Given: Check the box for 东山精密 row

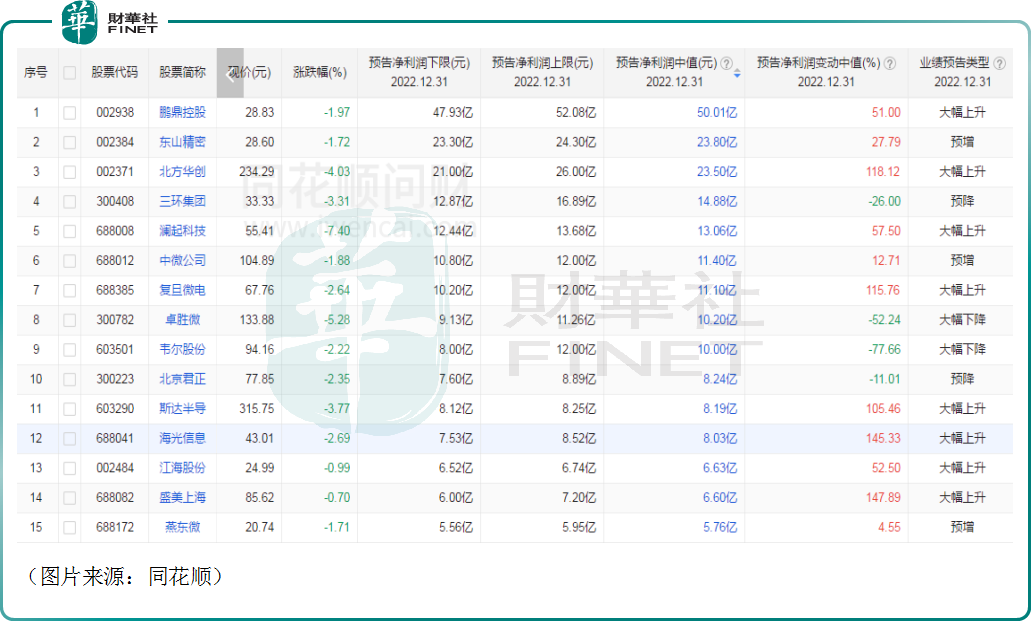Looking at the screenshot, I should pyautogui.click(x=70, y=143).
